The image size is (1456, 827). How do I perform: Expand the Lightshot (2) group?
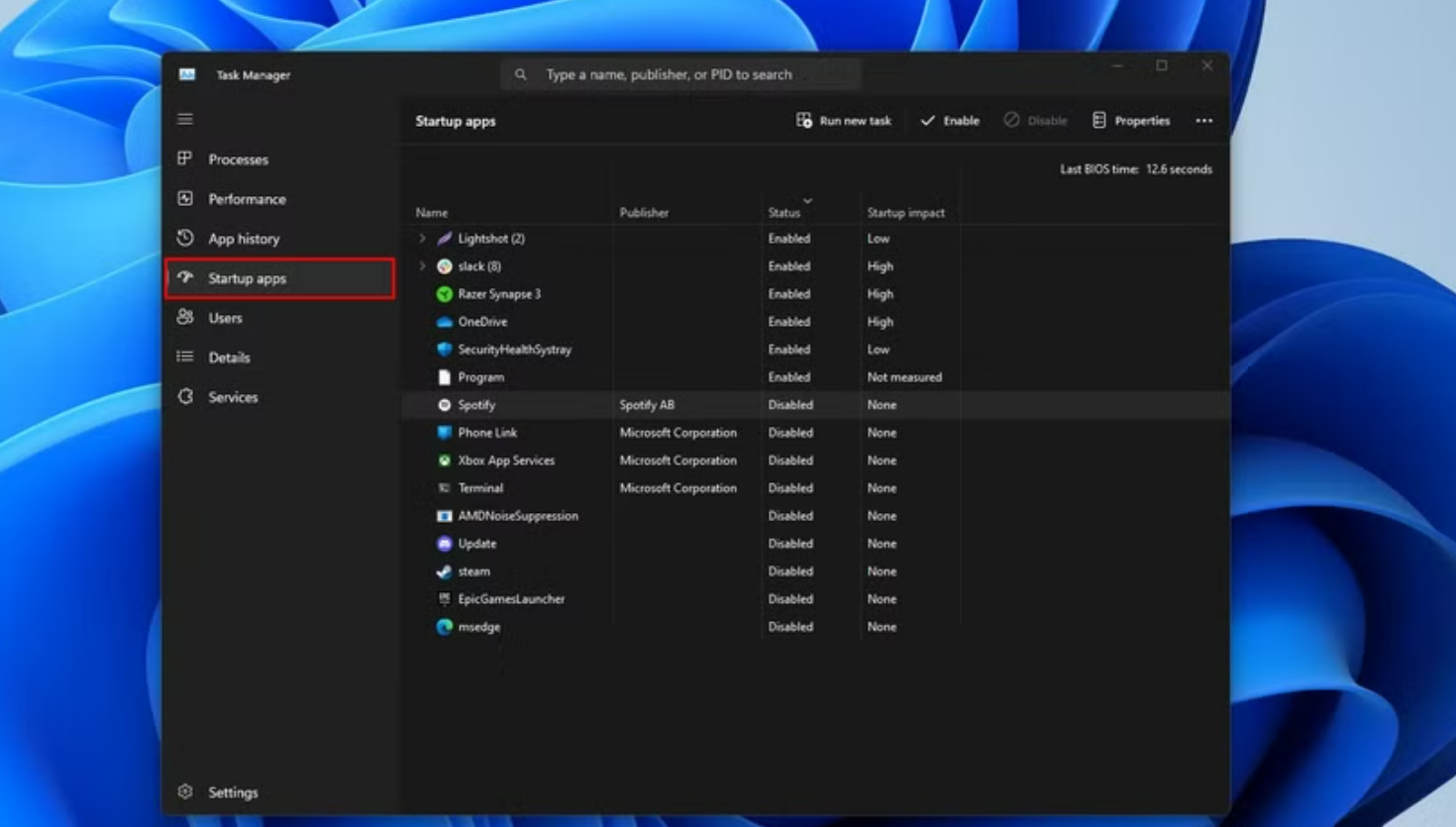pos(422,239)
